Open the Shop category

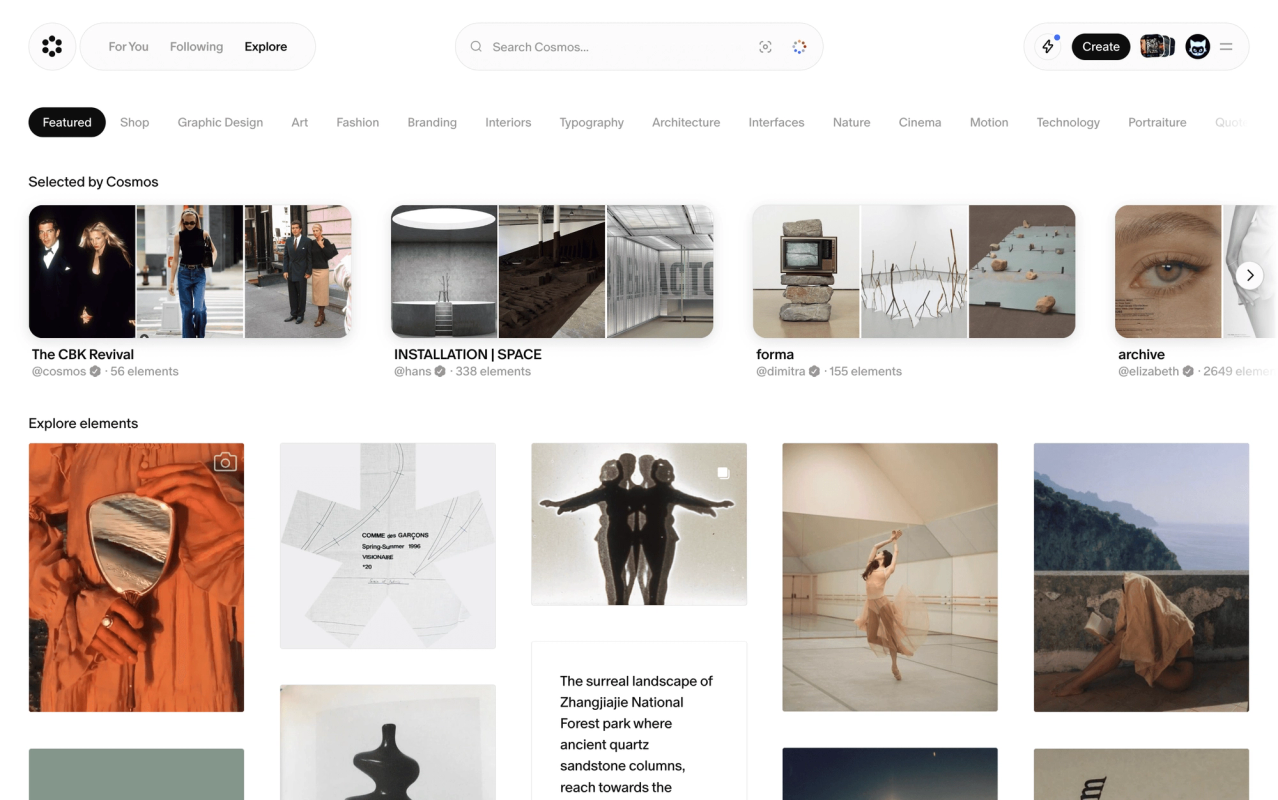134,122
